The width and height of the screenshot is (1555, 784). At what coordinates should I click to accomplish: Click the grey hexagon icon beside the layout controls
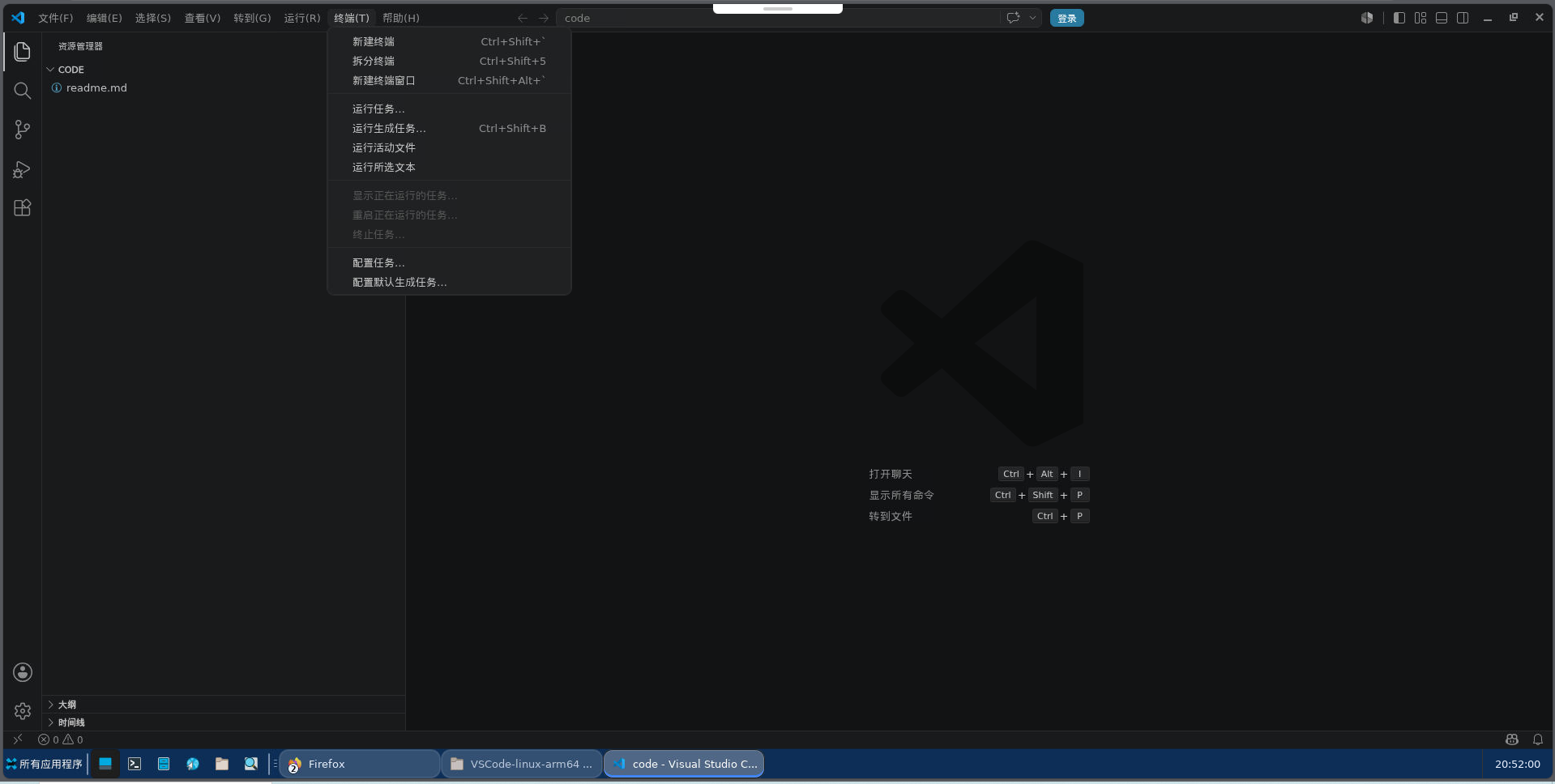pos(1367,18)
